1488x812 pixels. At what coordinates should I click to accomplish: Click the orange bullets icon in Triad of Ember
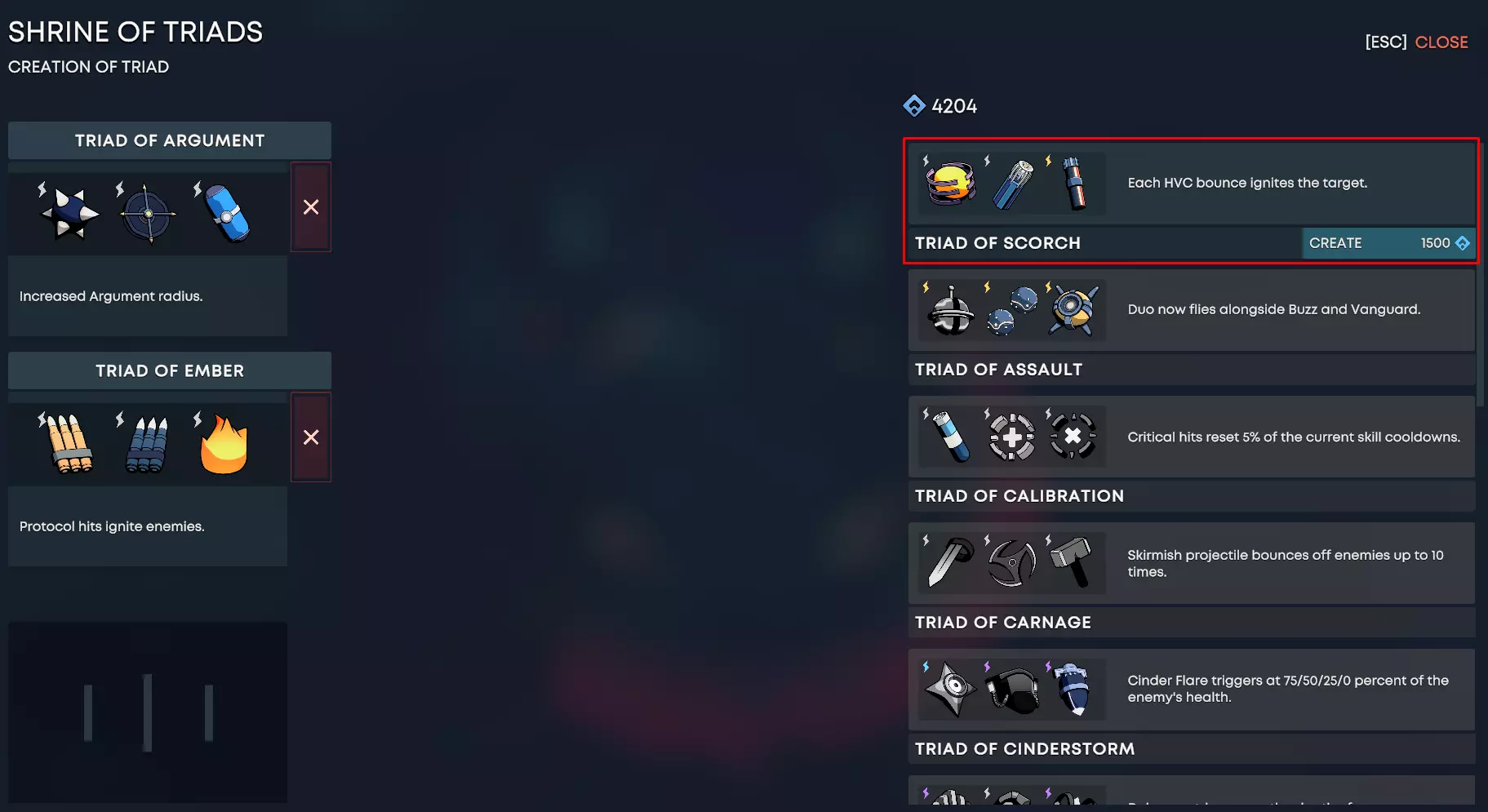70,443
